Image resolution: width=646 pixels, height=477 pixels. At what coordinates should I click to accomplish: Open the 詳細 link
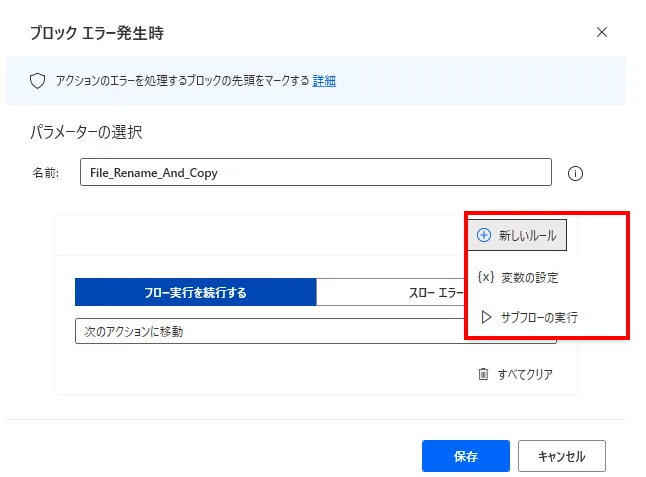point(324,81)
